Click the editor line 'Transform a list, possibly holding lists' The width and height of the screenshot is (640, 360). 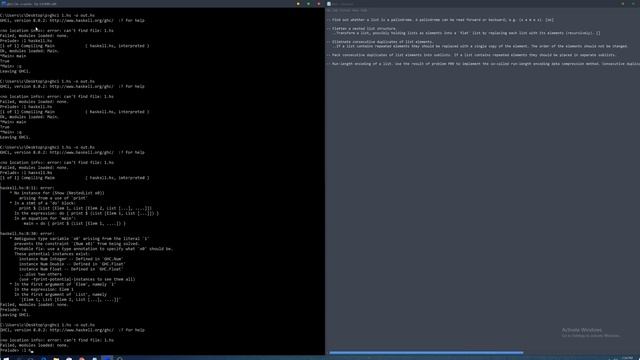click(467, 33)
